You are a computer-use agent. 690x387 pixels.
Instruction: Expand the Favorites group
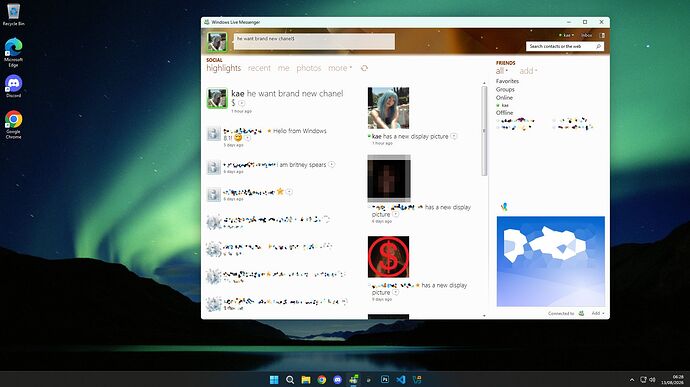pyautogui.click(x=507, y=81)
